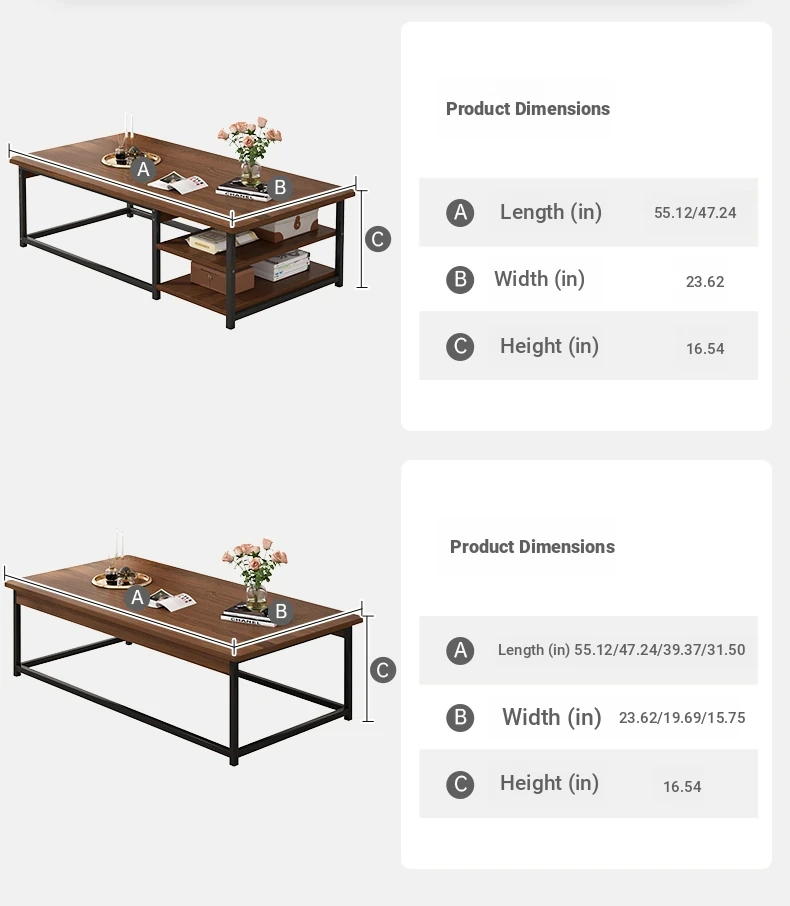Click the B marker on the upper table
The height and width of the screenshot is (906, 790).
click(280, 187)
